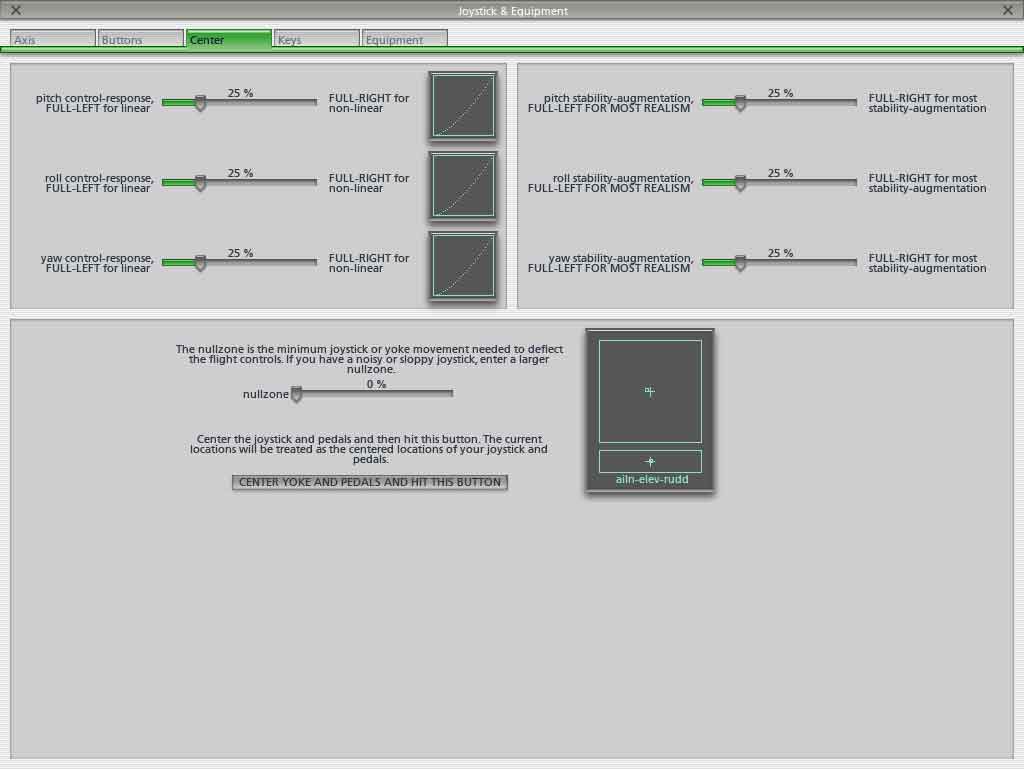Image resolution: width=1024 pixels, height=769 pixels.
Task: Click the aileron-elevator position crosshair box
Action: point(650,391)
